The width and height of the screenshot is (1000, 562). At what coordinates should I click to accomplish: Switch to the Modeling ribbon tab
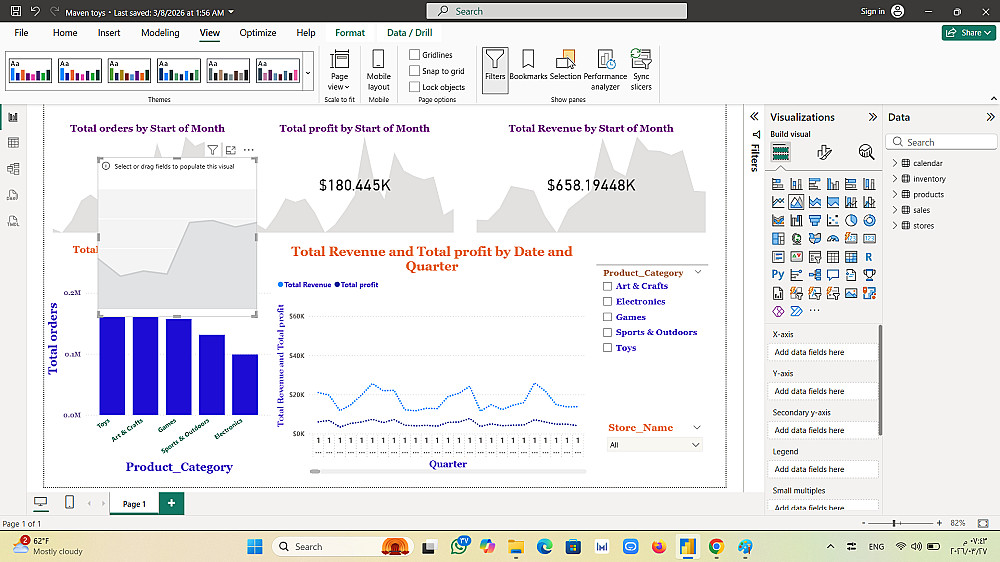point(160,33)
